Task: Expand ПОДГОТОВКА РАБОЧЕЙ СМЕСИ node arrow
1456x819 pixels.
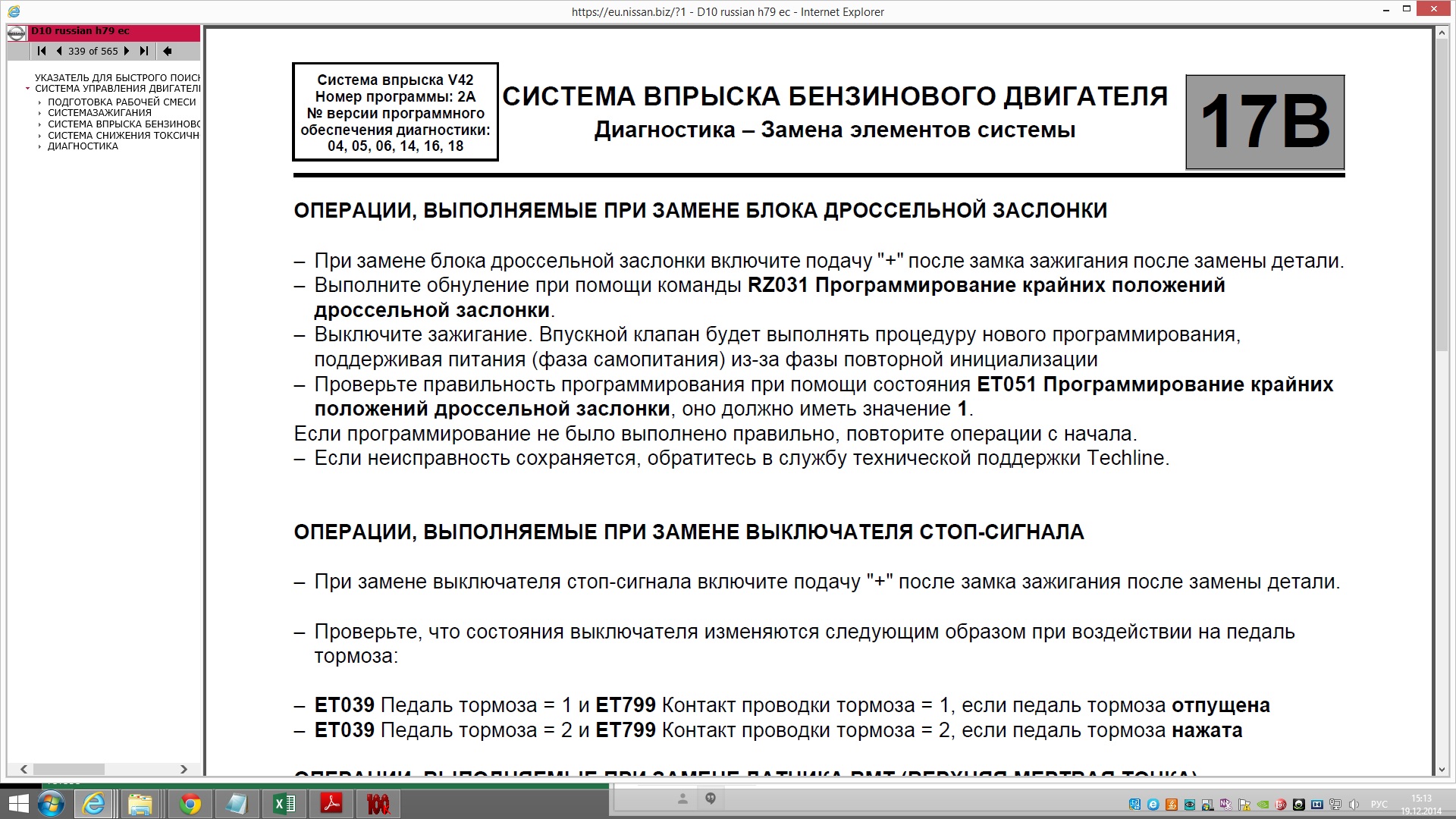Action: [39, 102]
